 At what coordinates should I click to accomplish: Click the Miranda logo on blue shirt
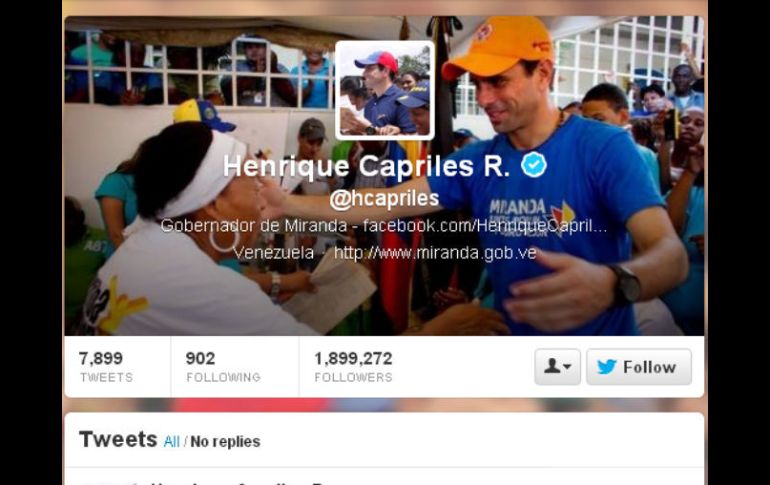tap(531, 215)
